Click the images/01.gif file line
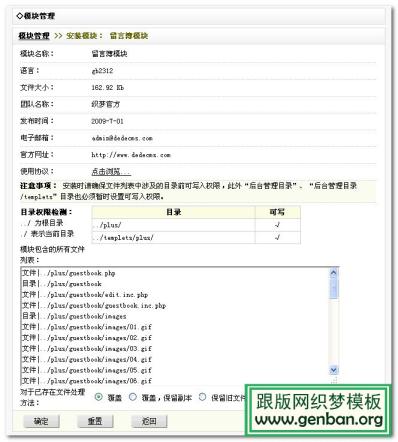This screenshot has height=442, width=398. pyautogui.click(x=87, y=327)
